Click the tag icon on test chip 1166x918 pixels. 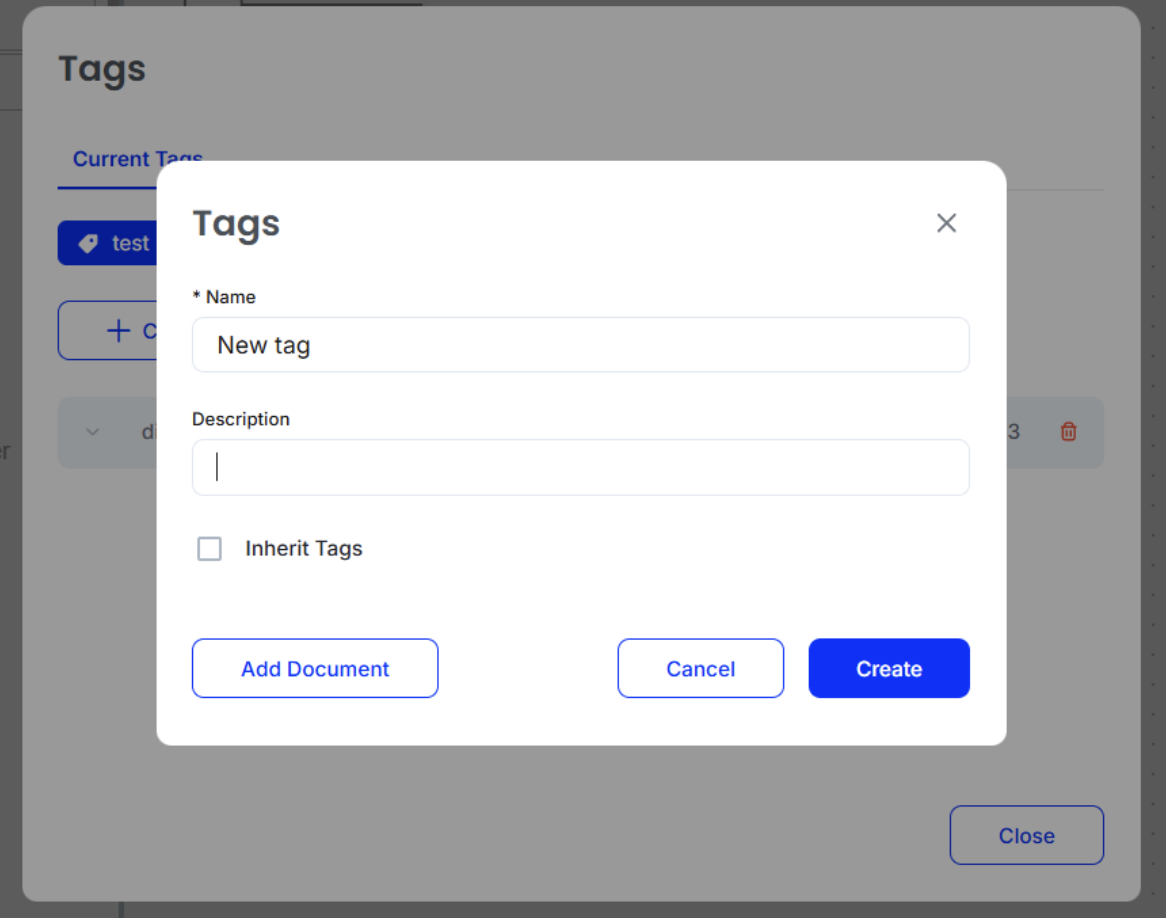[88, 244]
